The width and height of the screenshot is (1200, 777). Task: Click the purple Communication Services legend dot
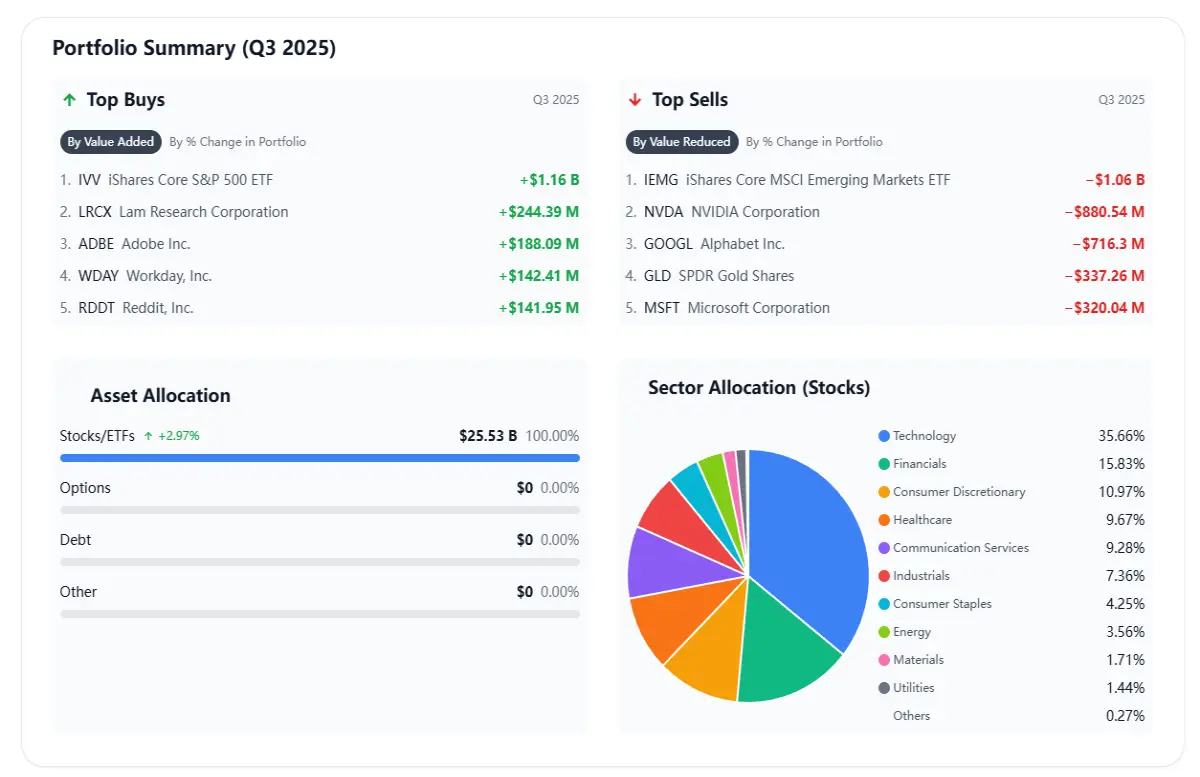[x=884, y=548]
